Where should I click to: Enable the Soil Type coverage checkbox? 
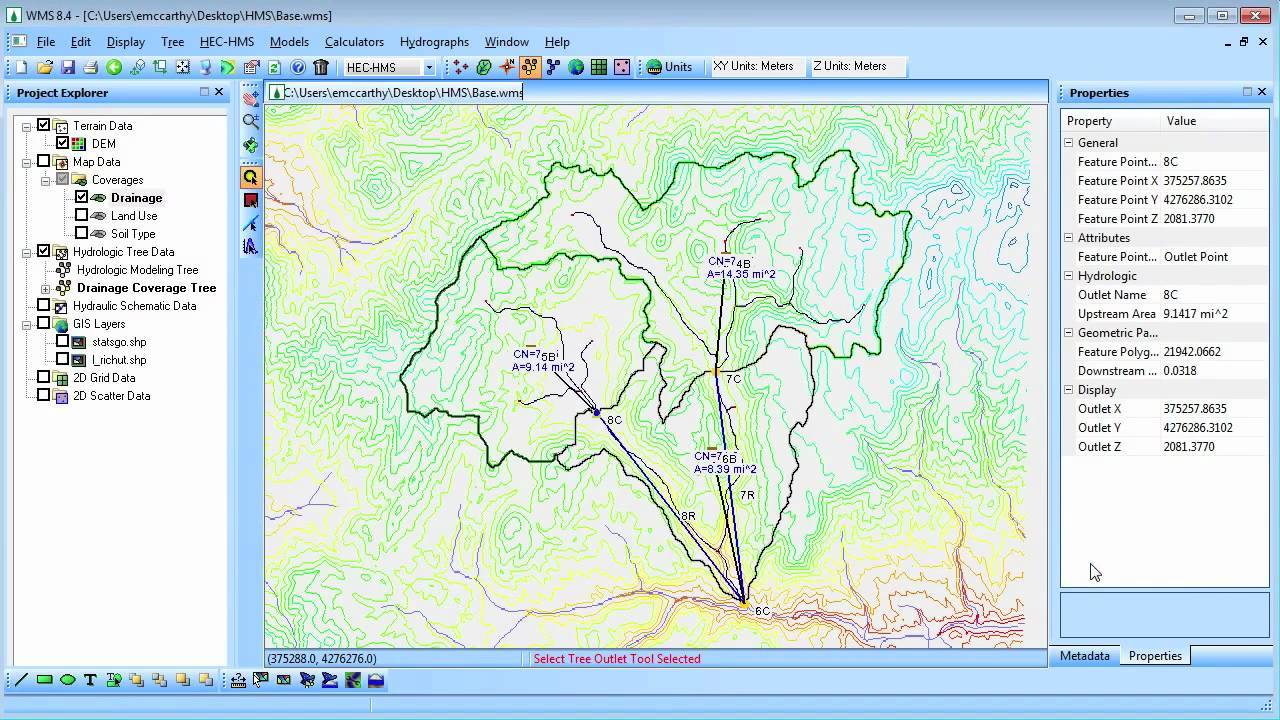click(82, 234)
